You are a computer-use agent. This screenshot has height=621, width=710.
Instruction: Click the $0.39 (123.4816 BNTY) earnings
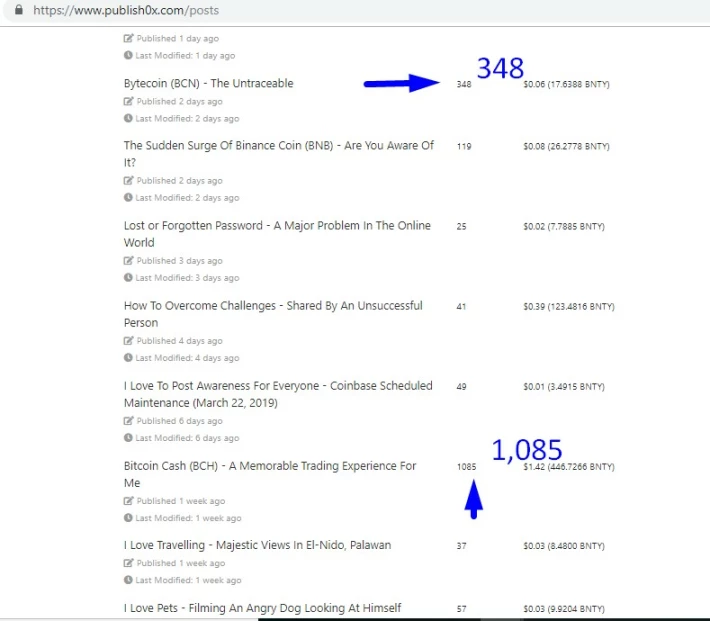569,307
